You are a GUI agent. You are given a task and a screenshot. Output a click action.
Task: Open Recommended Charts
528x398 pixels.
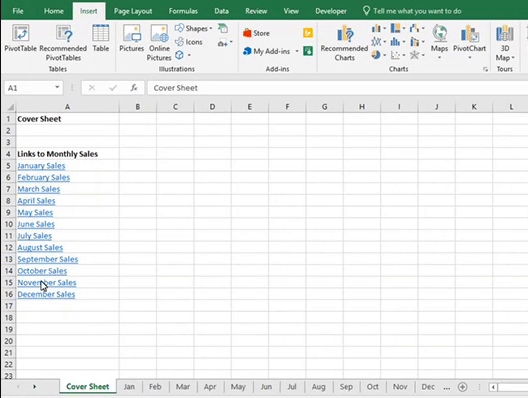(x=344, y=43)
